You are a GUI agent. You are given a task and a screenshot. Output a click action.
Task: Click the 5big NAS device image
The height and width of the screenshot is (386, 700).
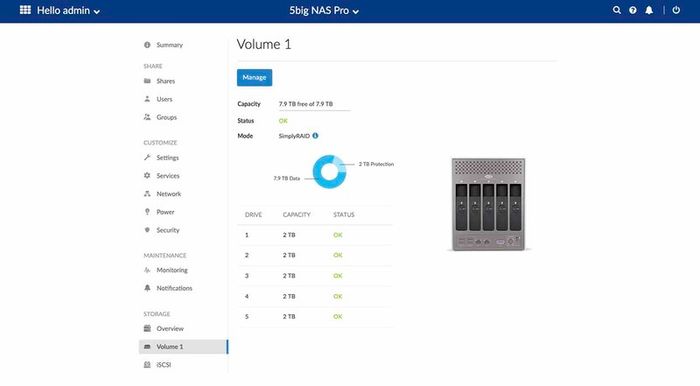[488, 204]
